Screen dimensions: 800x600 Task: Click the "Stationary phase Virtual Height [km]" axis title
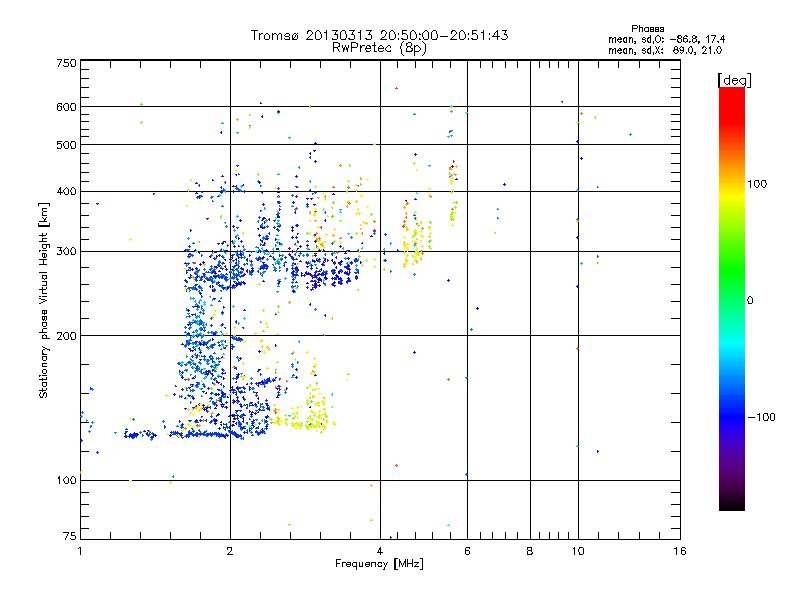pos(44,301)
